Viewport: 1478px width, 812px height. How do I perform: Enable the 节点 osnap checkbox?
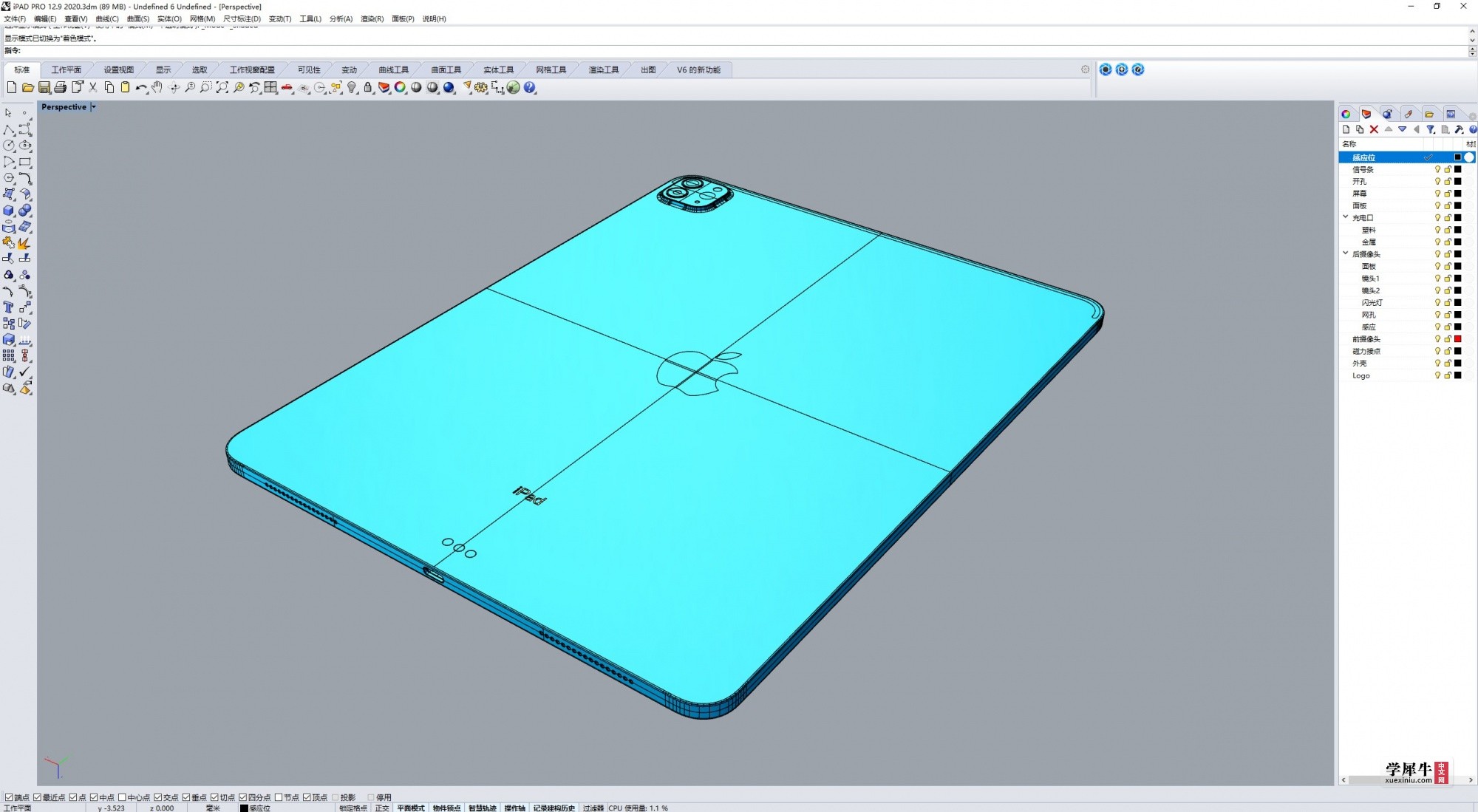pyautogui.click(x=279, y=797)
